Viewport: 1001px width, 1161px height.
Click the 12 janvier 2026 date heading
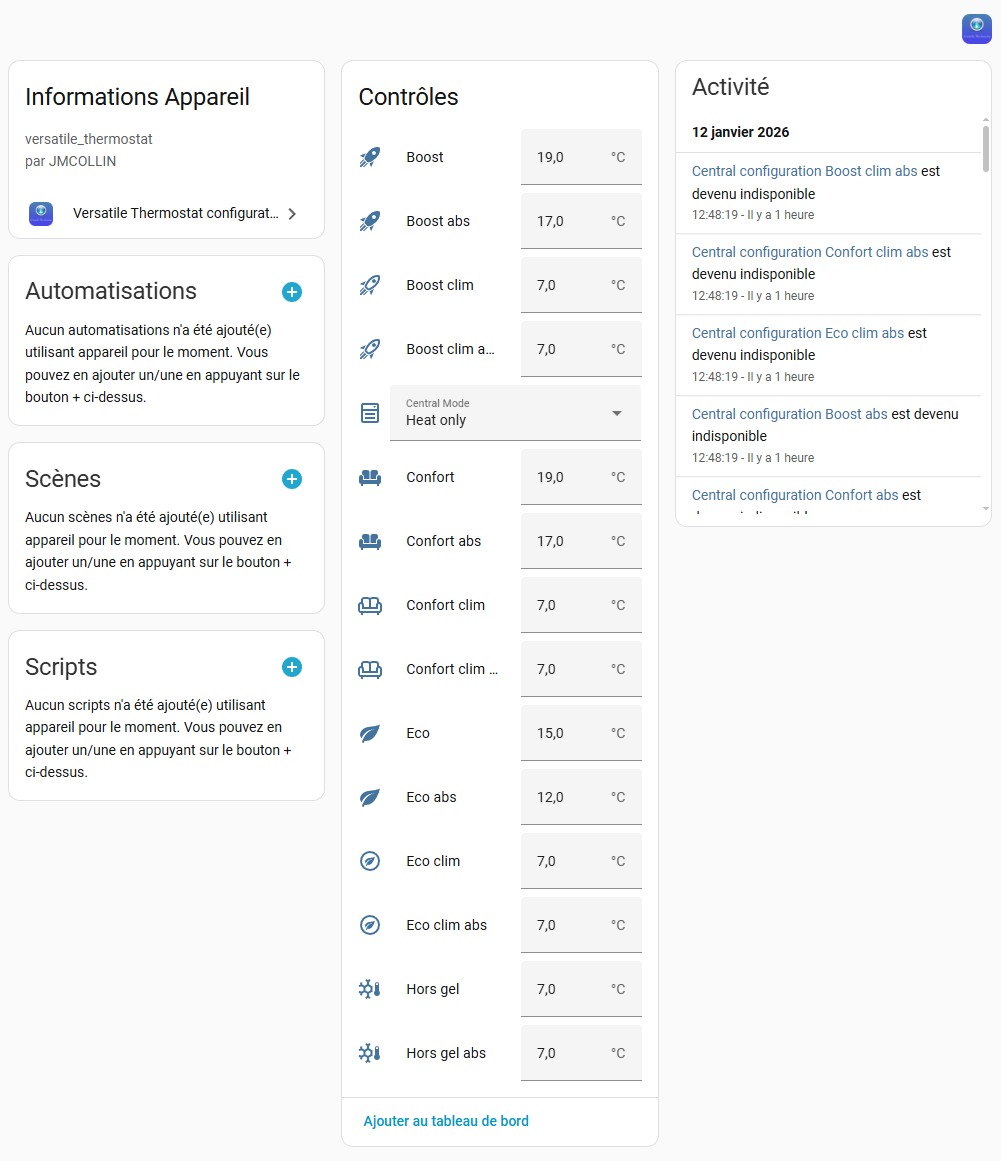click(x=740, y=132)
